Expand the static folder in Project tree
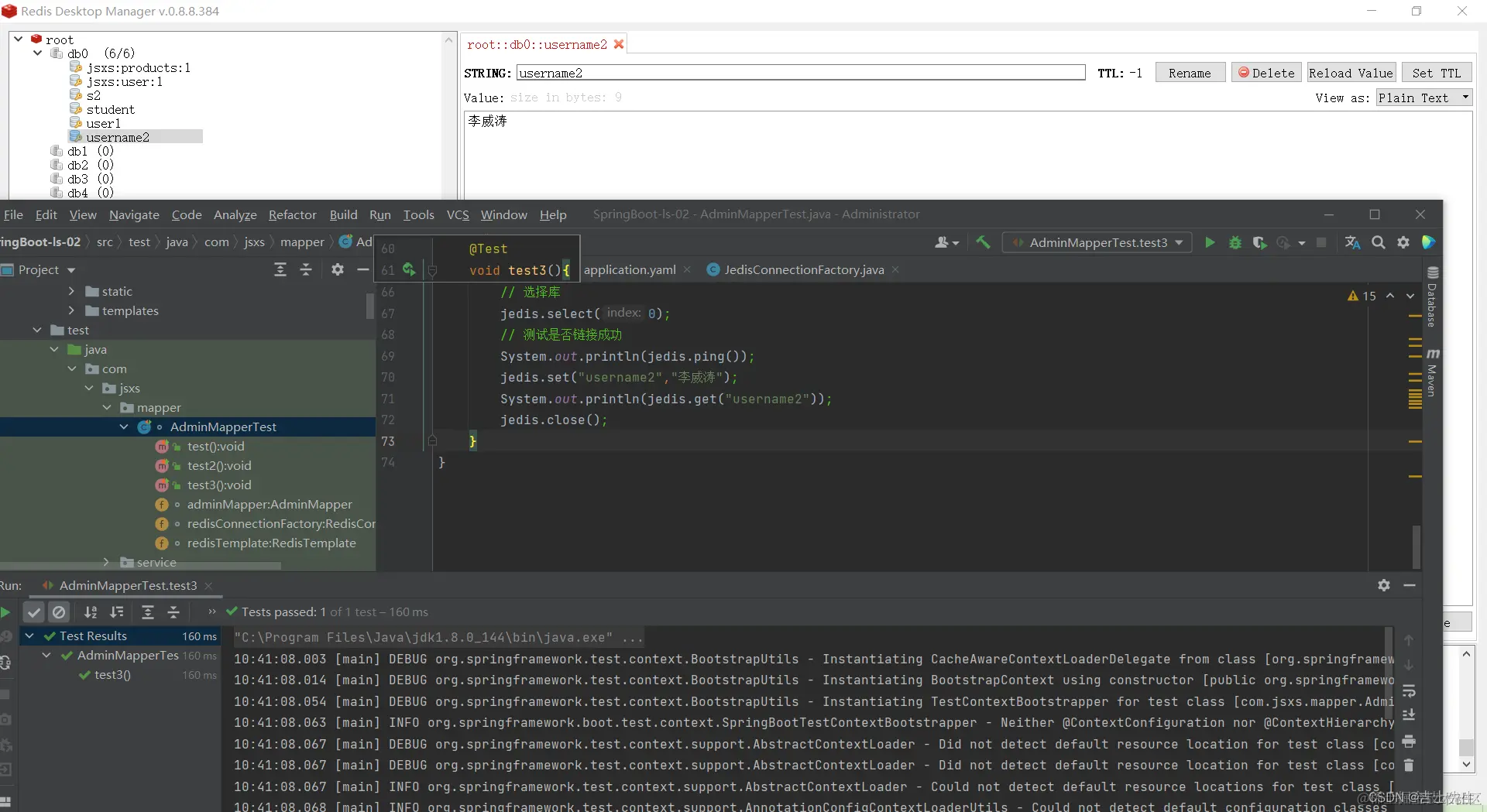The image size is (1487, 812). point(71,291)
